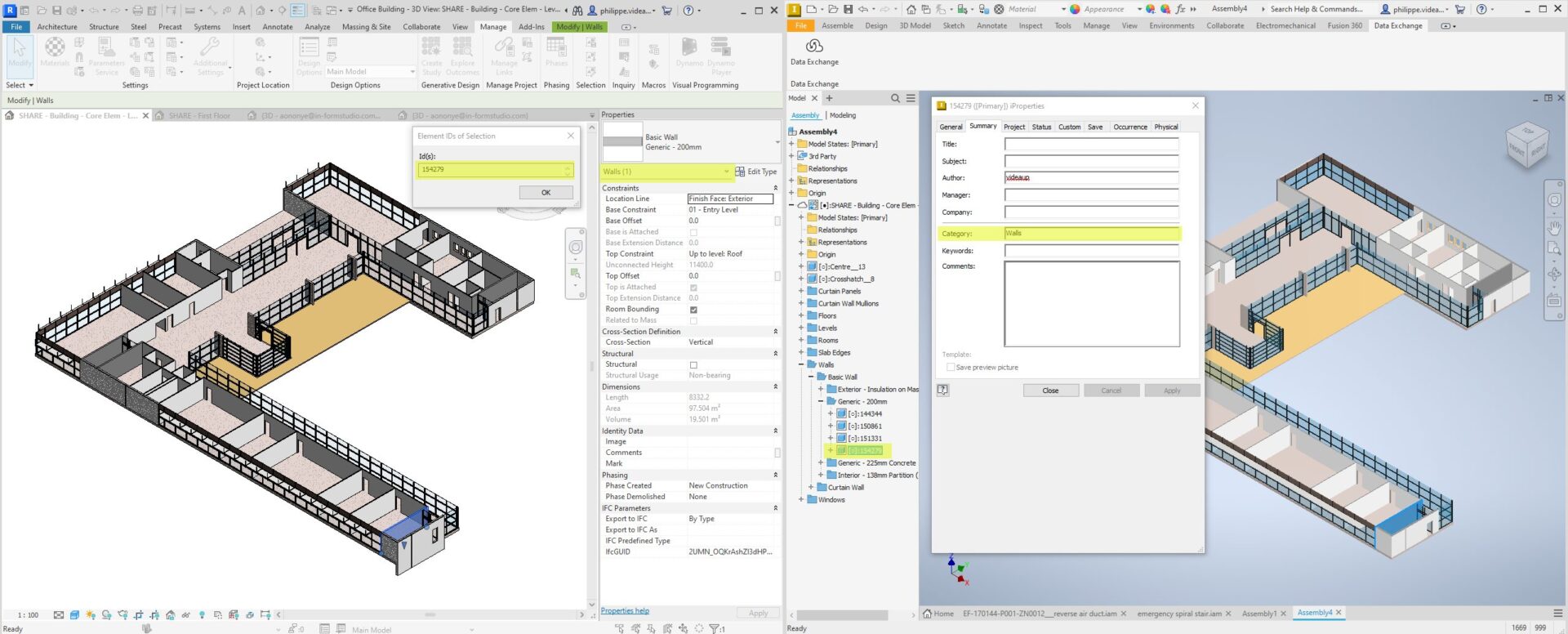The height and width of the screenshot is (634, 1568).
Task: Click Revit Print icon in quick access toolbar
Action: 137,11
